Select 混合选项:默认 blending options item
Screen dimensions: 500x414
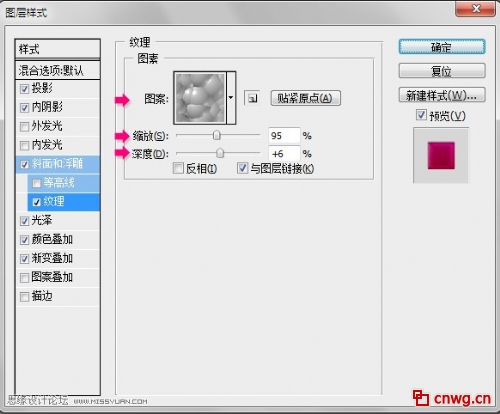pyautogui.click(x=58, y=70)
